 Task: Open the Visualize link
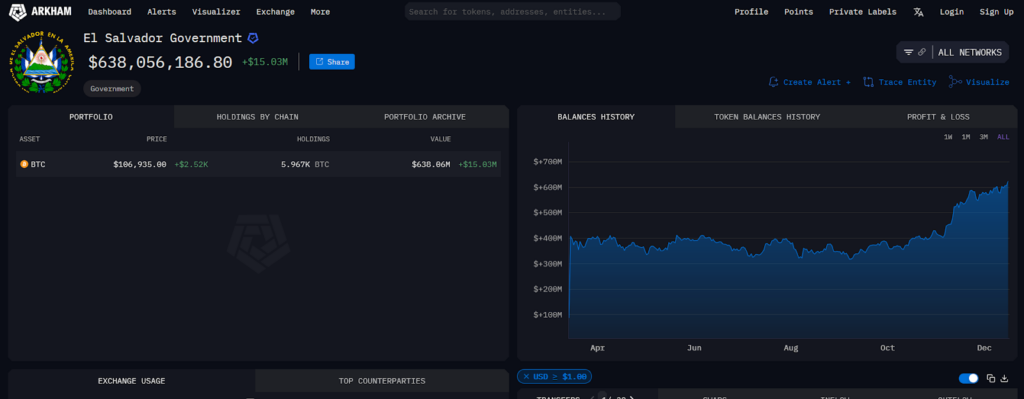[979, 82]
